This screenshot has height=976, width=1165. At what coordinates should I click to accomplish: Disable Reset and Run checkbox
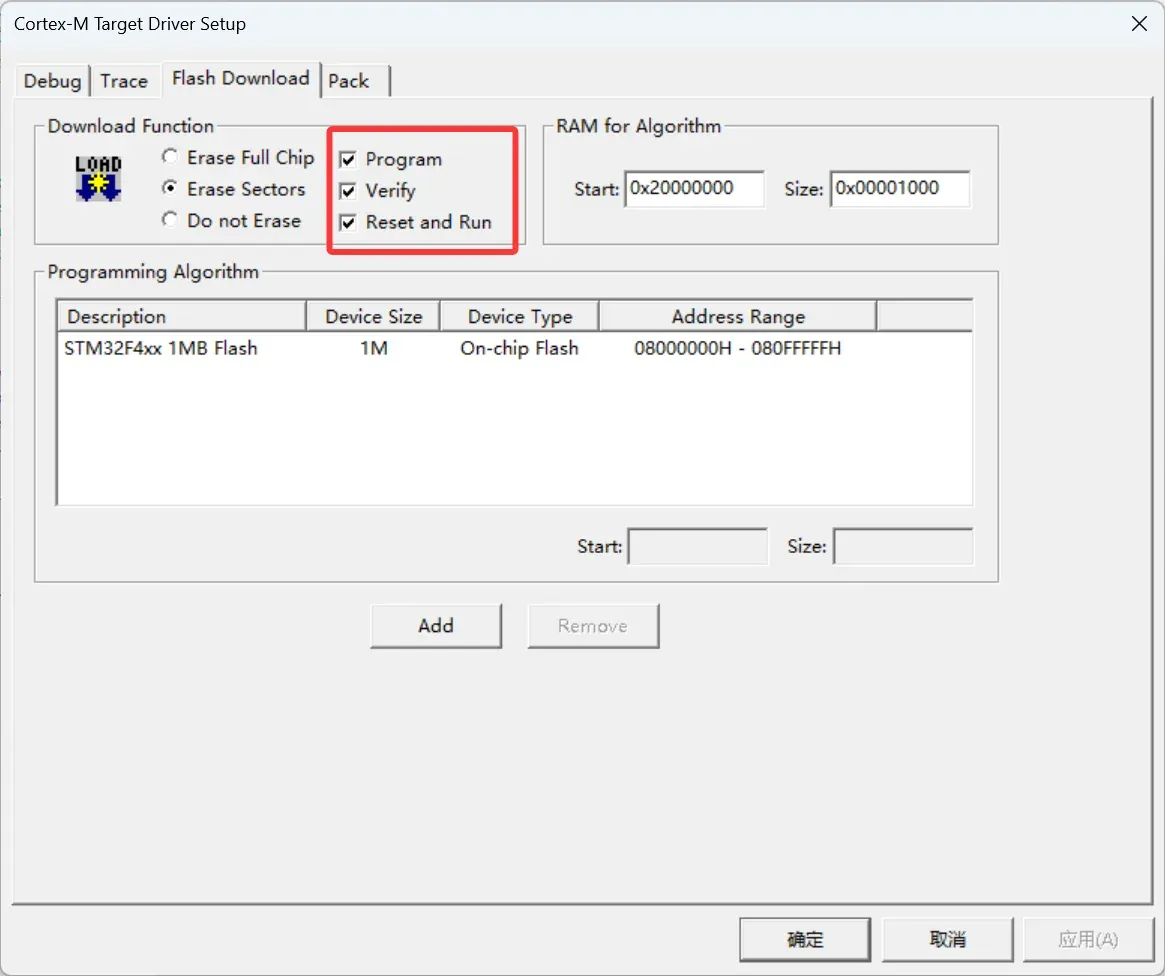pyautogui.click(x=348, y=223)
